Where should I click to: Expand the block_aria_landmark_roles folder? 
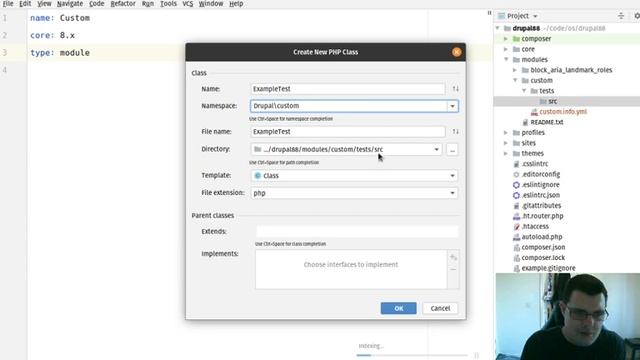point(515,70)
